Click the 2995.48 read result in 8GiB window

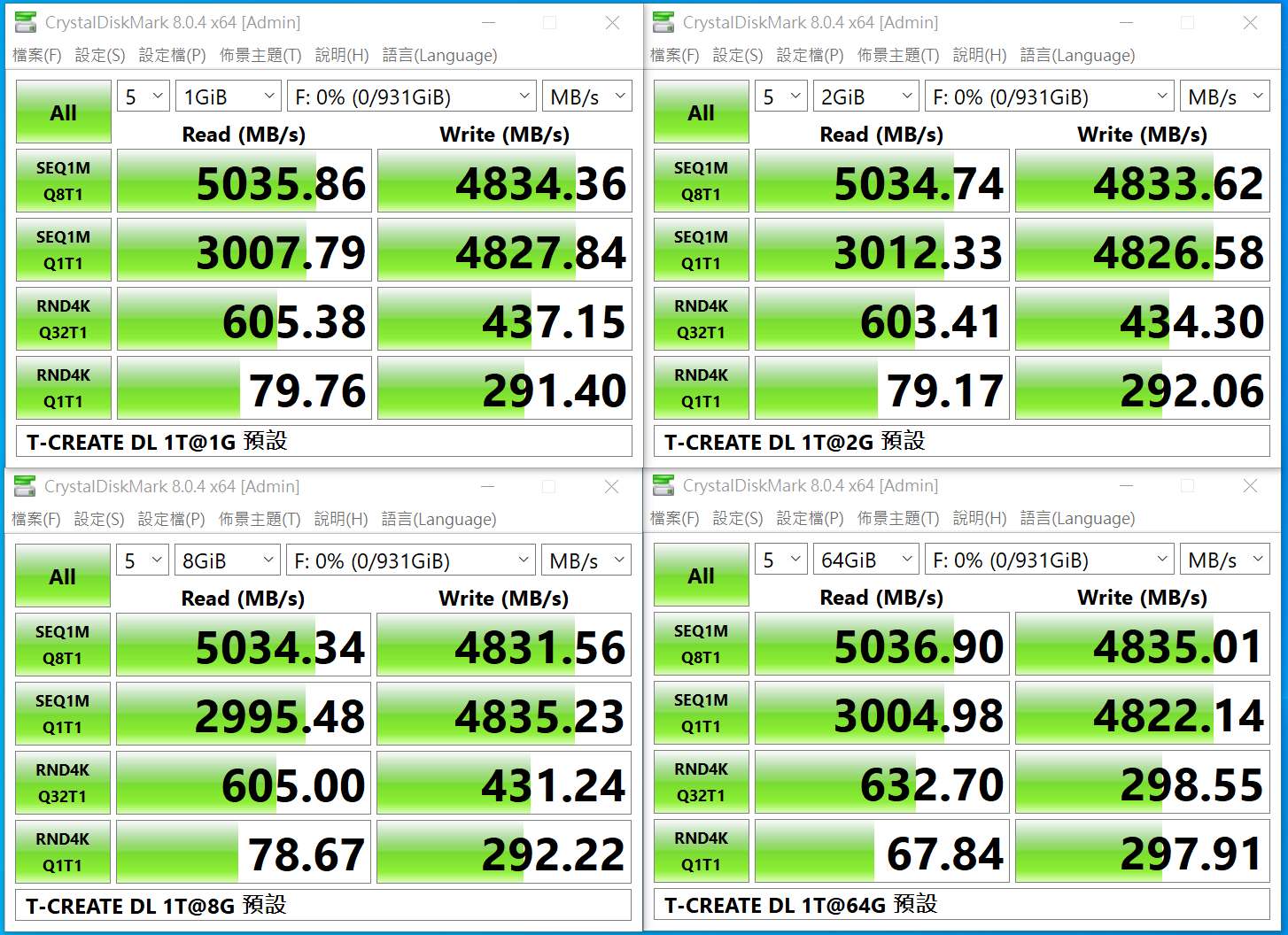[244, 715]
